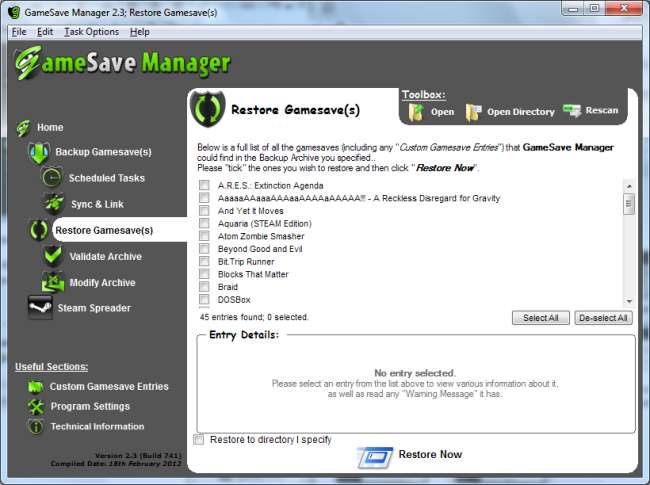This screenshot has width=650, height=485.
Task: Click the Toolbox Open folder icon
Action: tap(416, 112)
